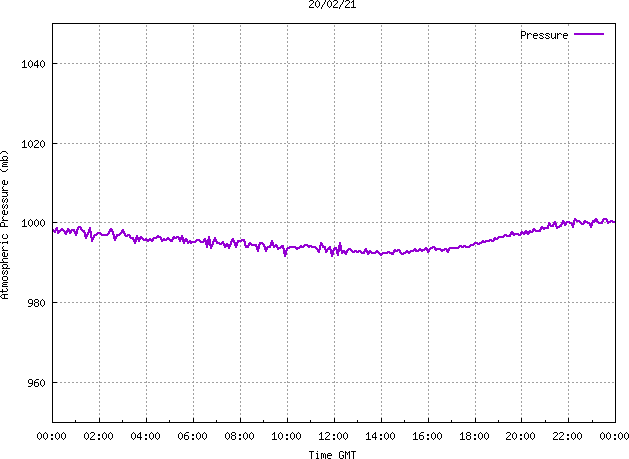629x459 pixels.
Task: Click the pressure curve minimum near 14:00
Action: click(x=381, y=254)
